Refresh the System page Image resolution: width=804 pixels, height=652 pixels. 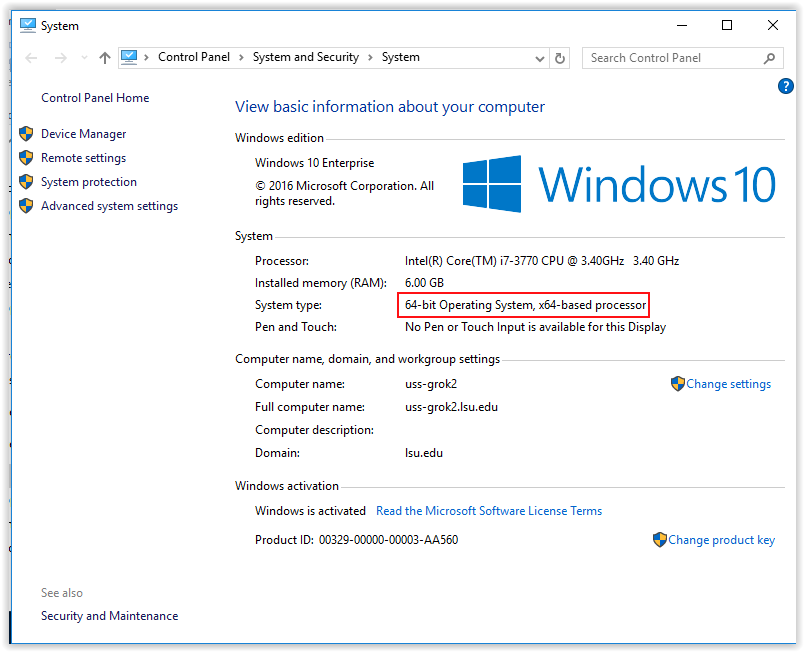point(560,58)
